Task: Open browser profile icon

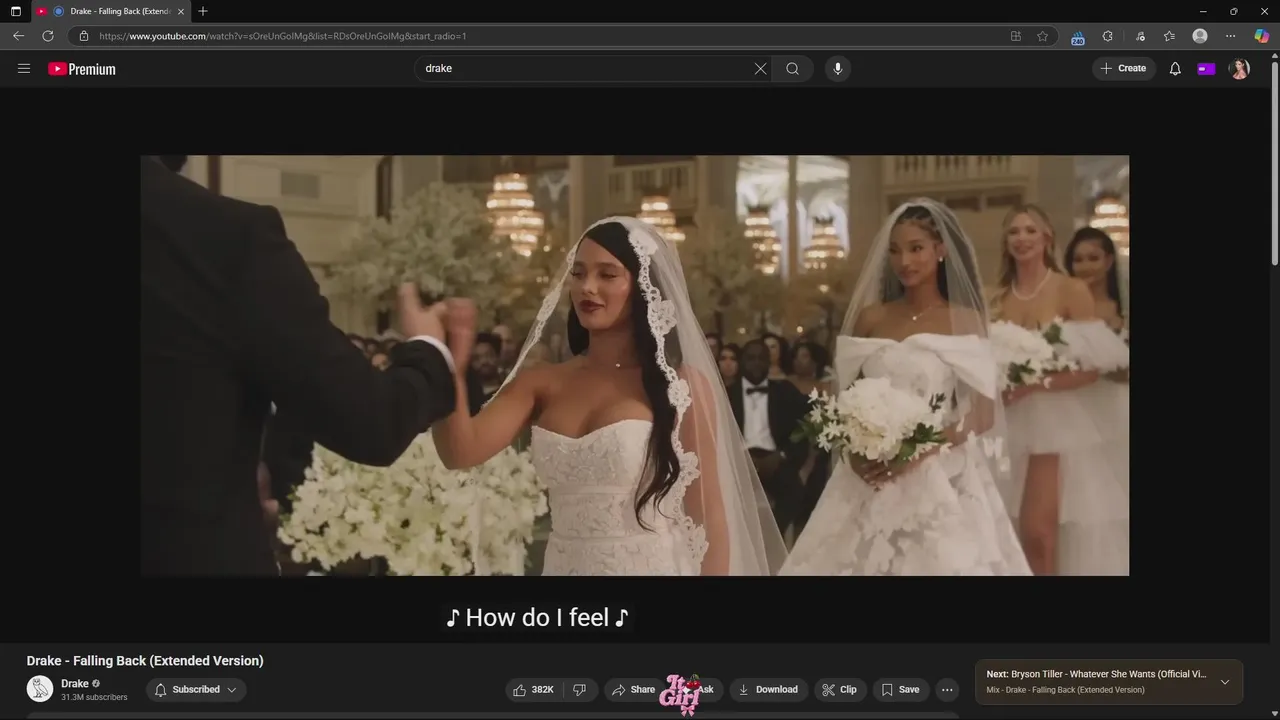Action: [x=1200, y=36]
